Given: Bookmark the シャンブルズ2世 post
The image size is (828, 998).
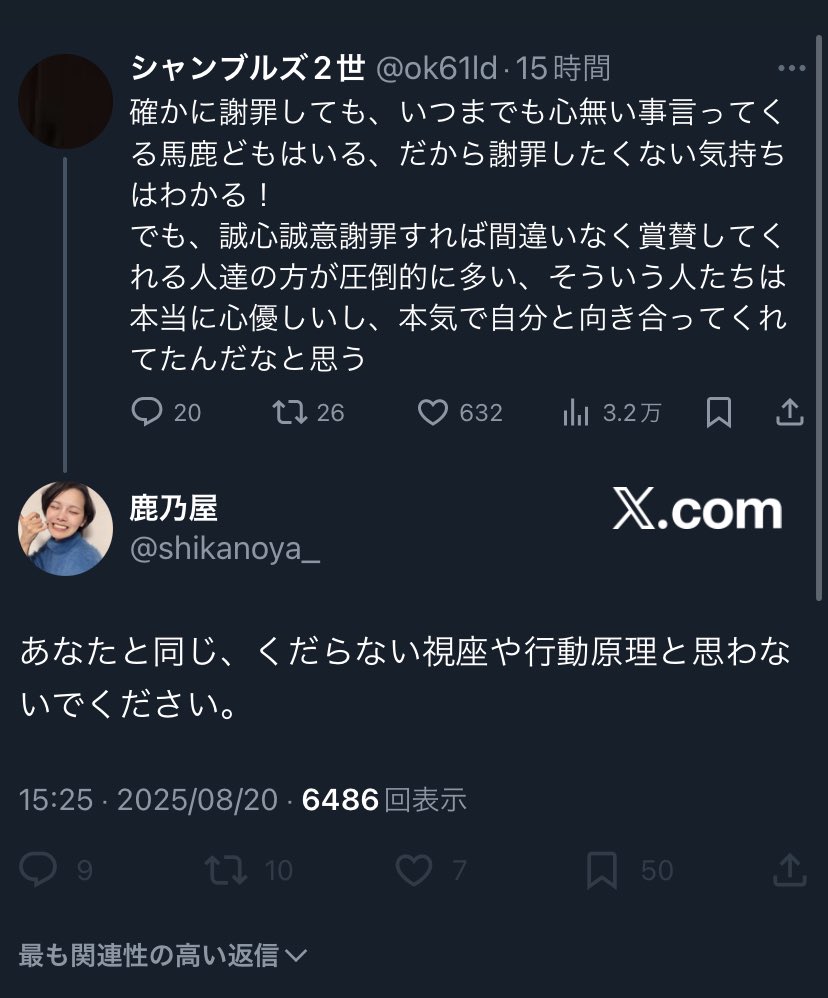Looking at the screenshot, I should (718, 413).
